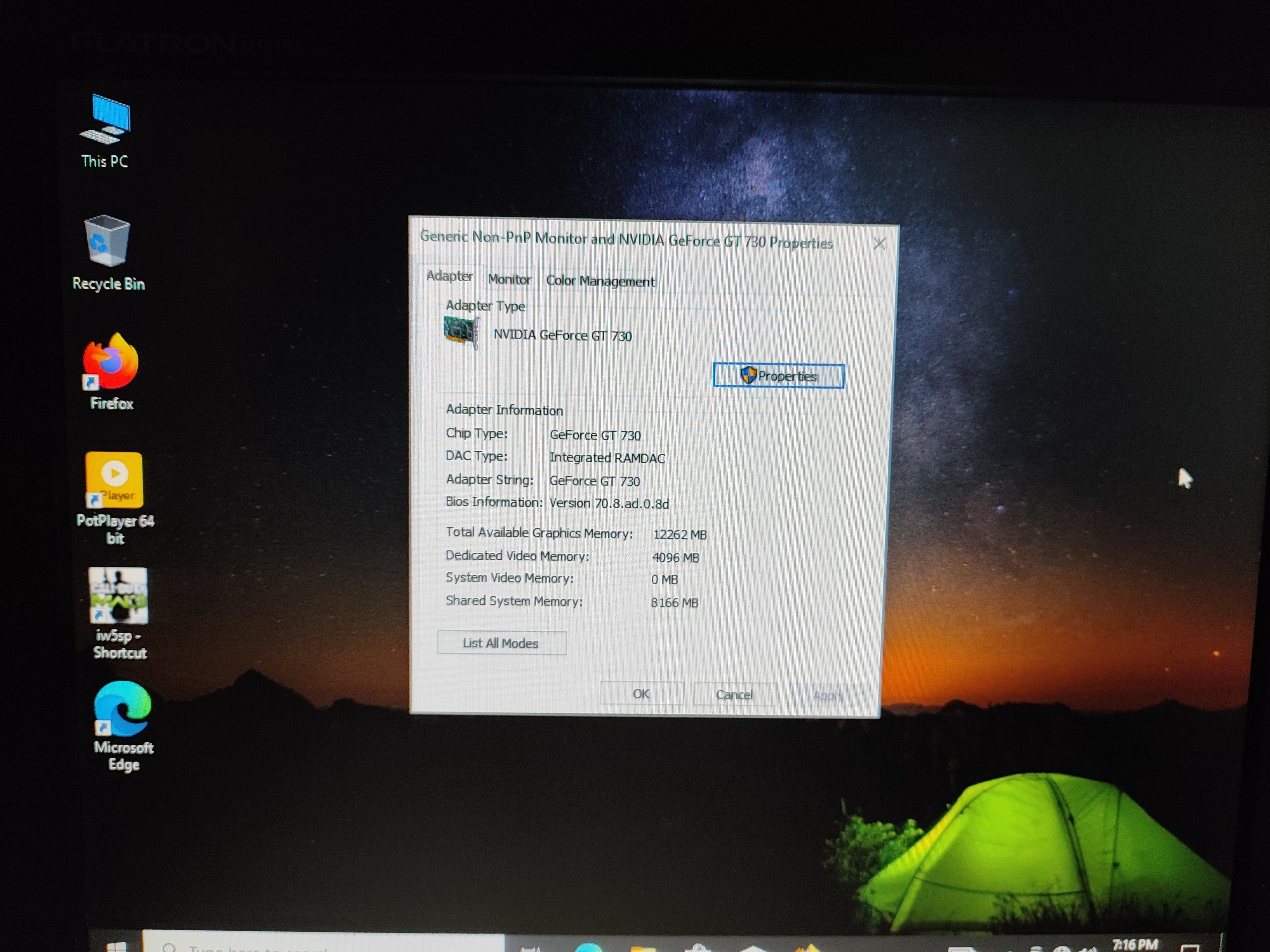
Task: Click the 'System Video Memory:' label
Action: [x=509, y=578]
